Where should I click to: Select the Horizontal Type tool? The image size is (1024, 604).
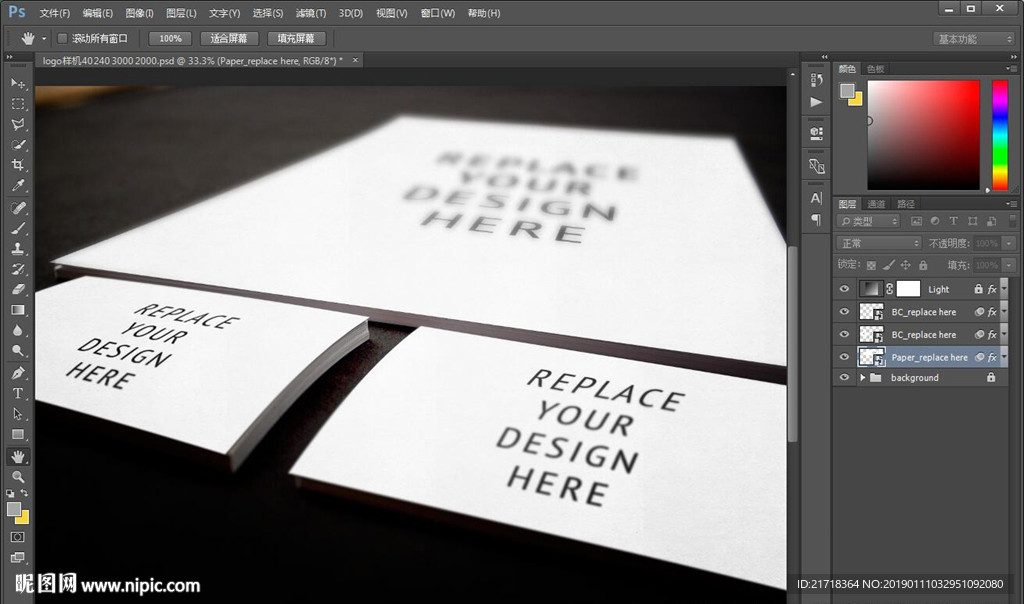18,393
